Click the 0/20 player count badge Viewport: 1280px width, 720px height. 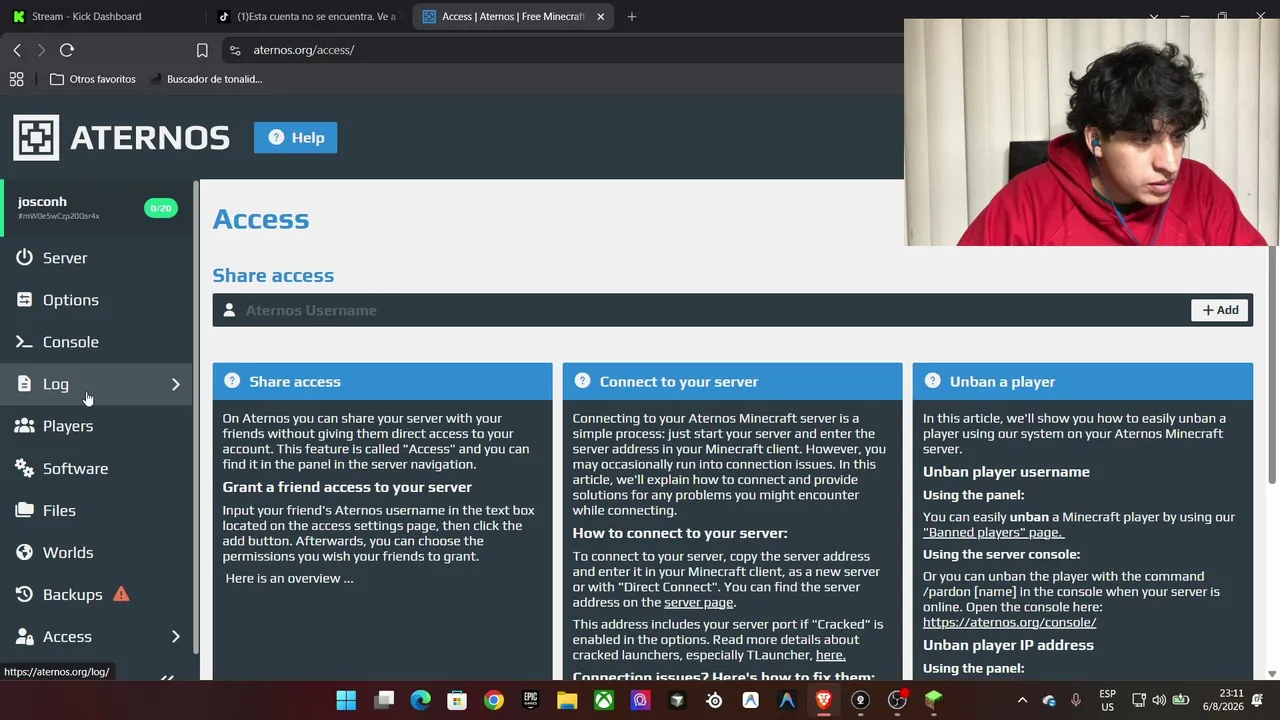coord(160,208)
